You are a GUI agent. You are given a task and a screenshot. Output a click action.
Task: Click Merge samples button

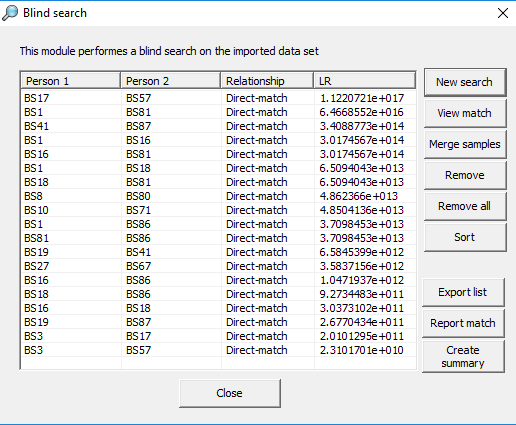(465, 144)
